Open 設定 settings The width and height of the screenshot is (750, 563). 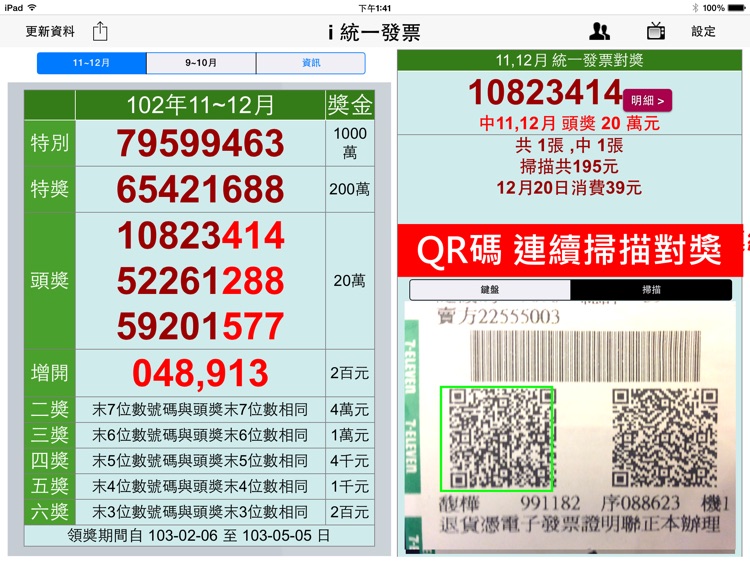703,32
